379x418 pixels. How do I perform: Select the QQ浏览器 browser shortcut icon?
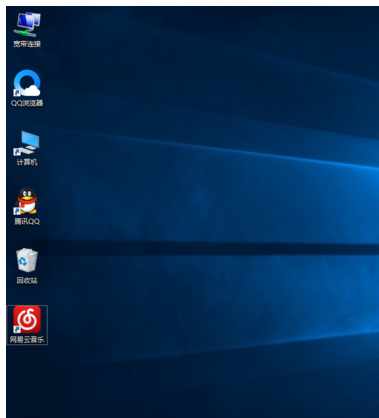click(x=27, y=83)
